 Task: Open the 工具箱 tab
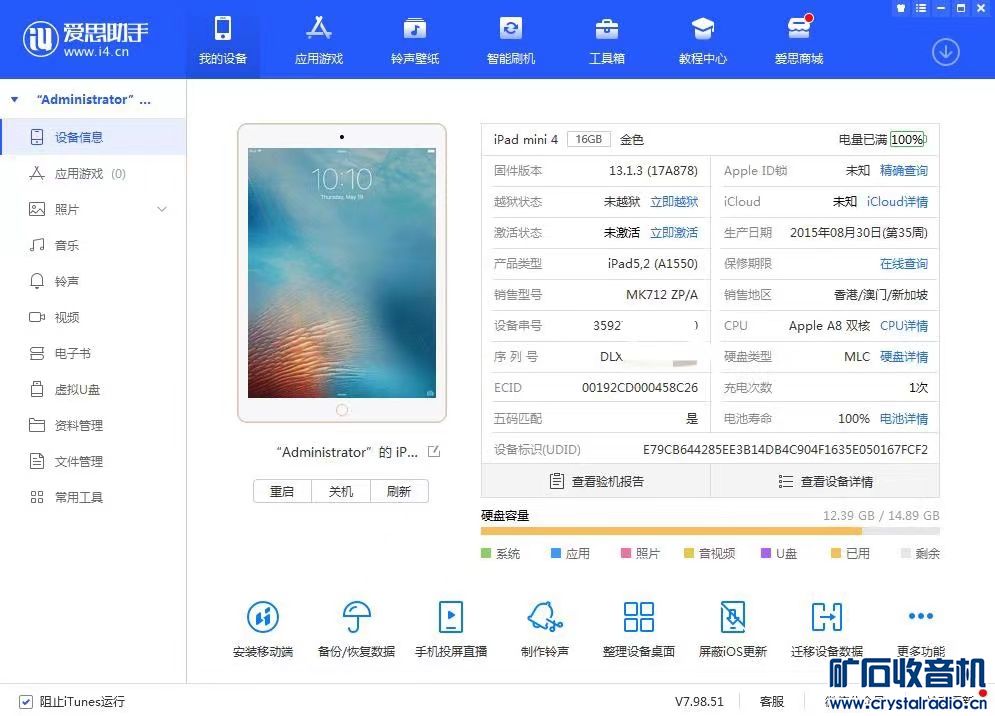(607, 39)
